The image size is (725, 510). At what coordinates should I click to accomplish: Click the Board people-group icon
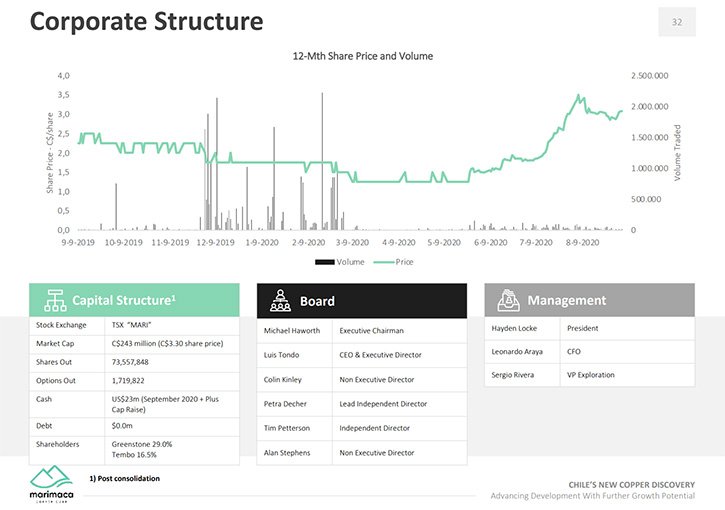(x=280, y=301)
